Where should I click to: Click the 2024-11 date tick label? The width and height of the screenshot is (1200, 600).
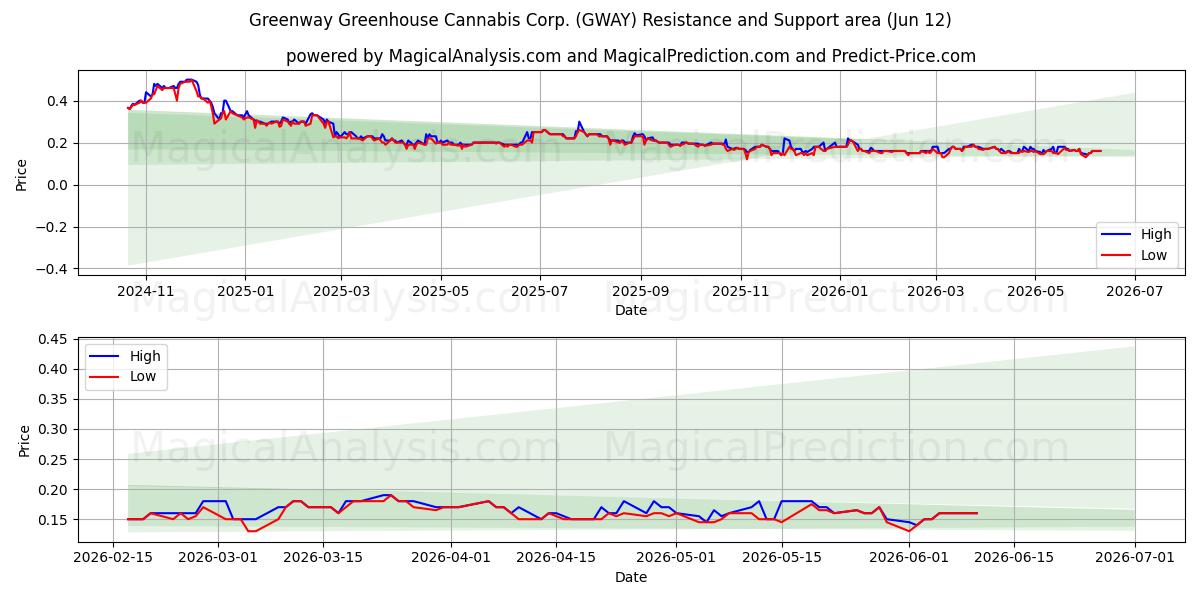pos(146,291)
